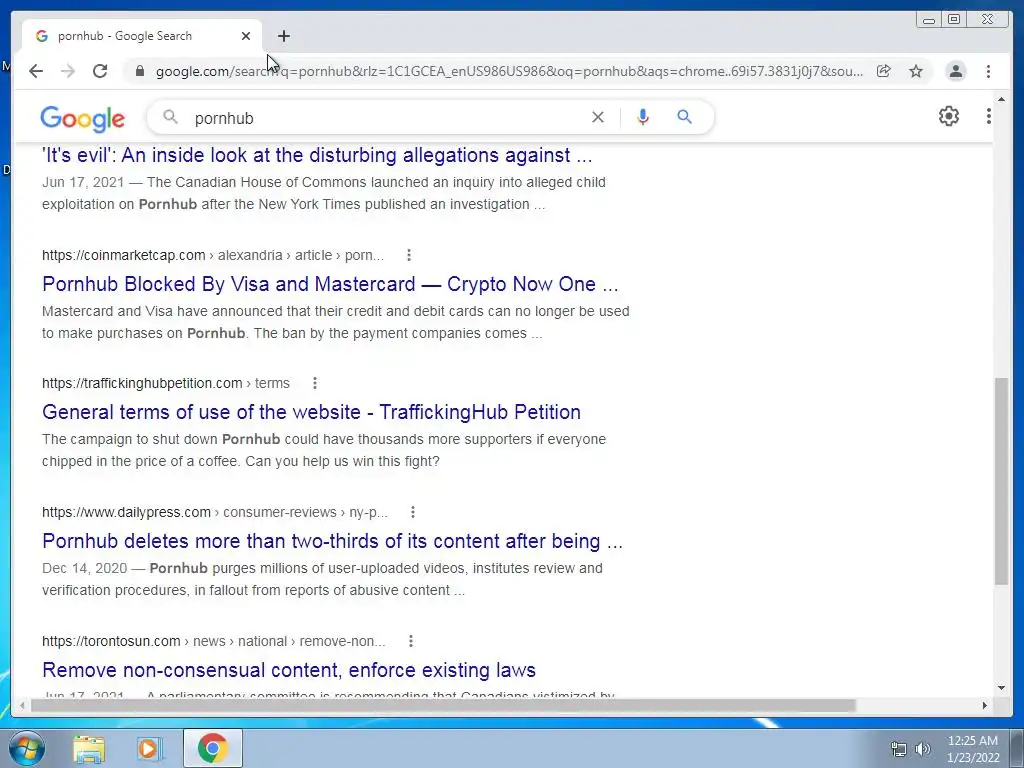
Task: Open network status tray icon
Action: (899, 749)
